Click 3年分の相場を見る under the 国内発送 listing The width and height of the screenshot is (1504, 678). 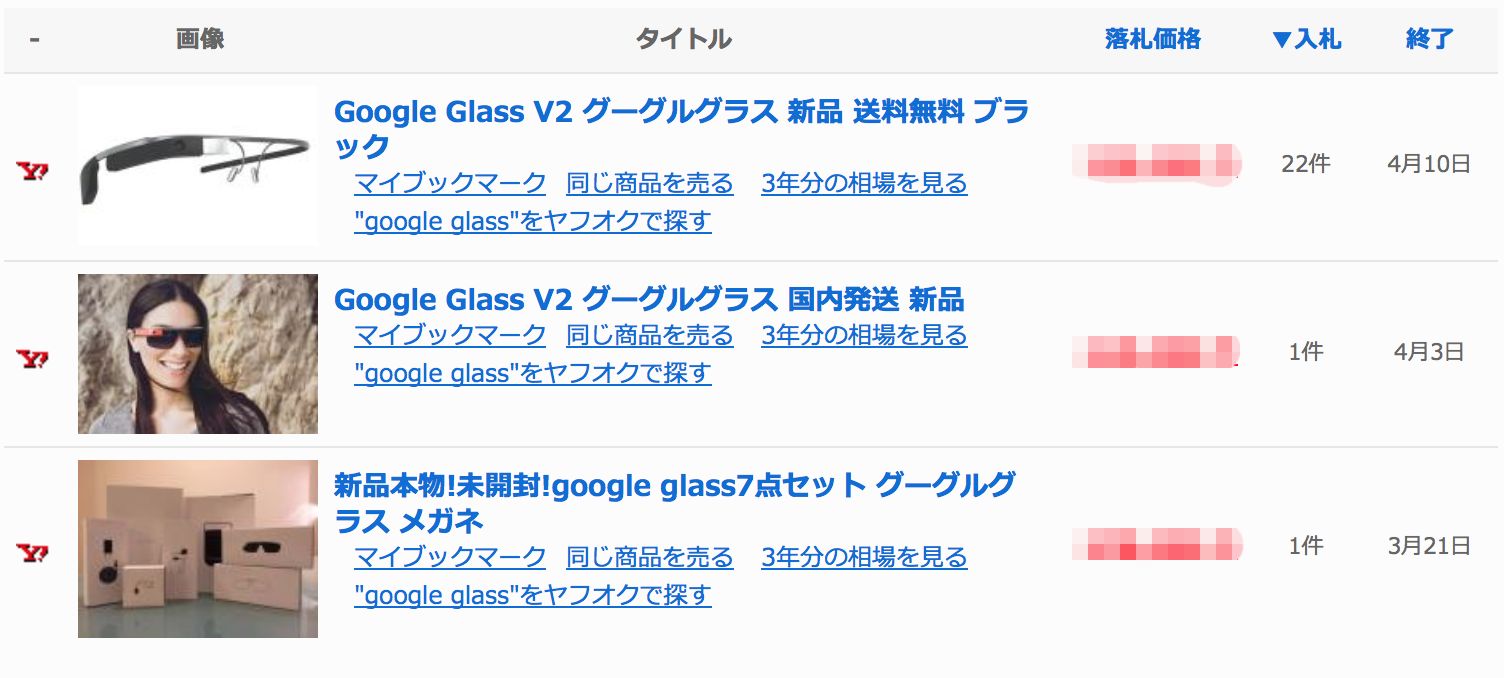pyautogui.click(x=864, y=335)
